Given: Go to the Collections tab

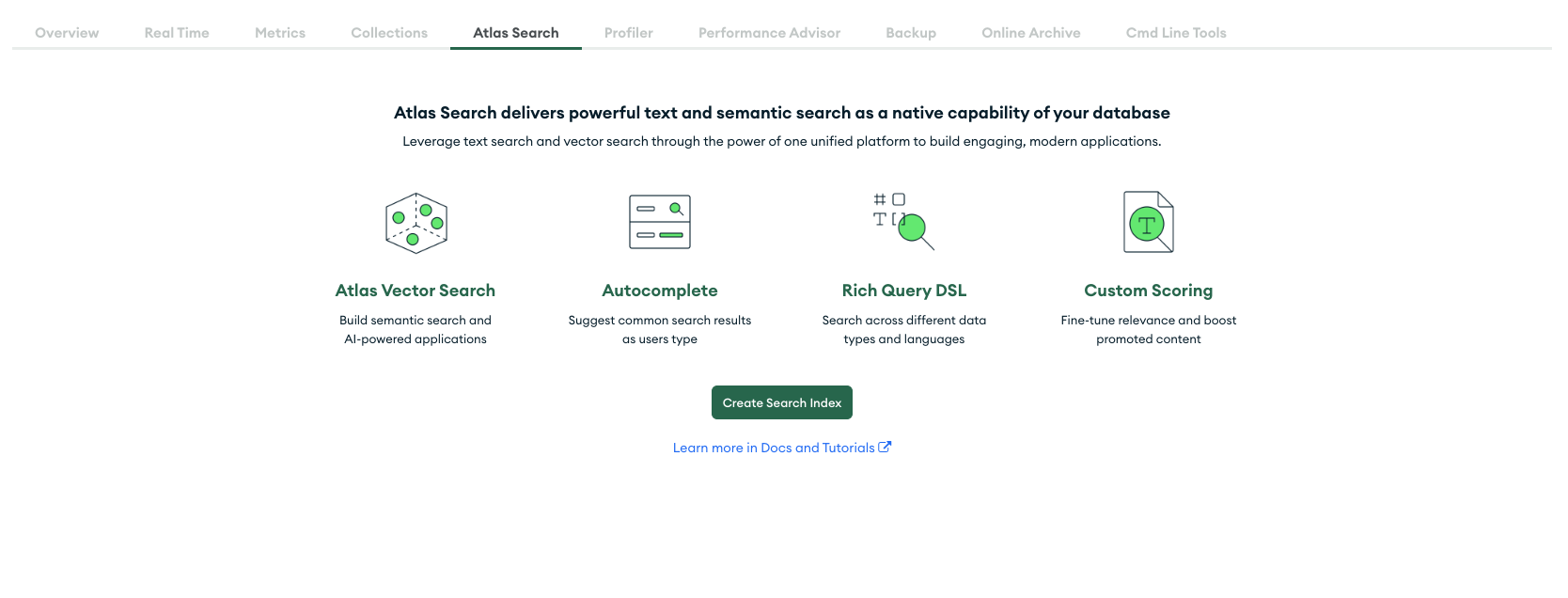Looking at the screenshot, I should click(389, 33).
